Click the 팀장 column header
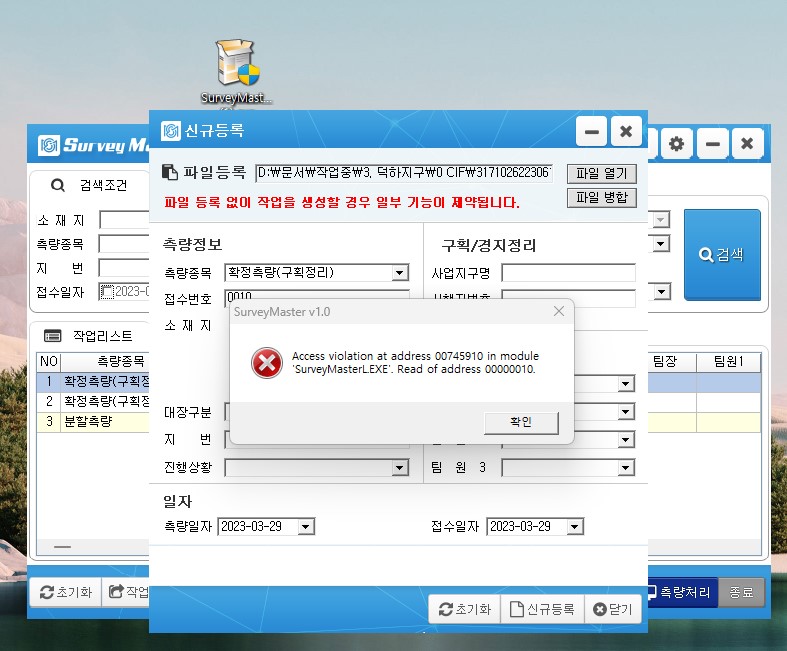787x651 pixels. click(672, 361)
